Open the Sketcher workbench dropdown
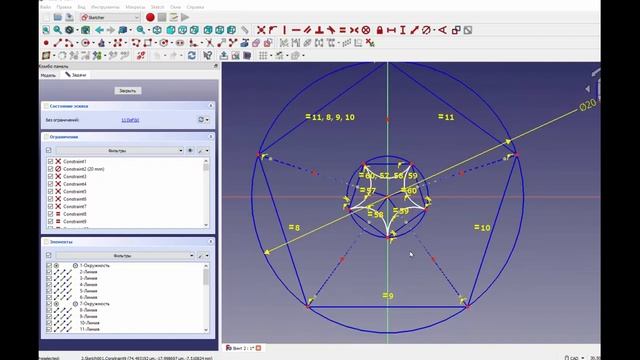Viewport: 640px width, 360px height. [110, 17]
